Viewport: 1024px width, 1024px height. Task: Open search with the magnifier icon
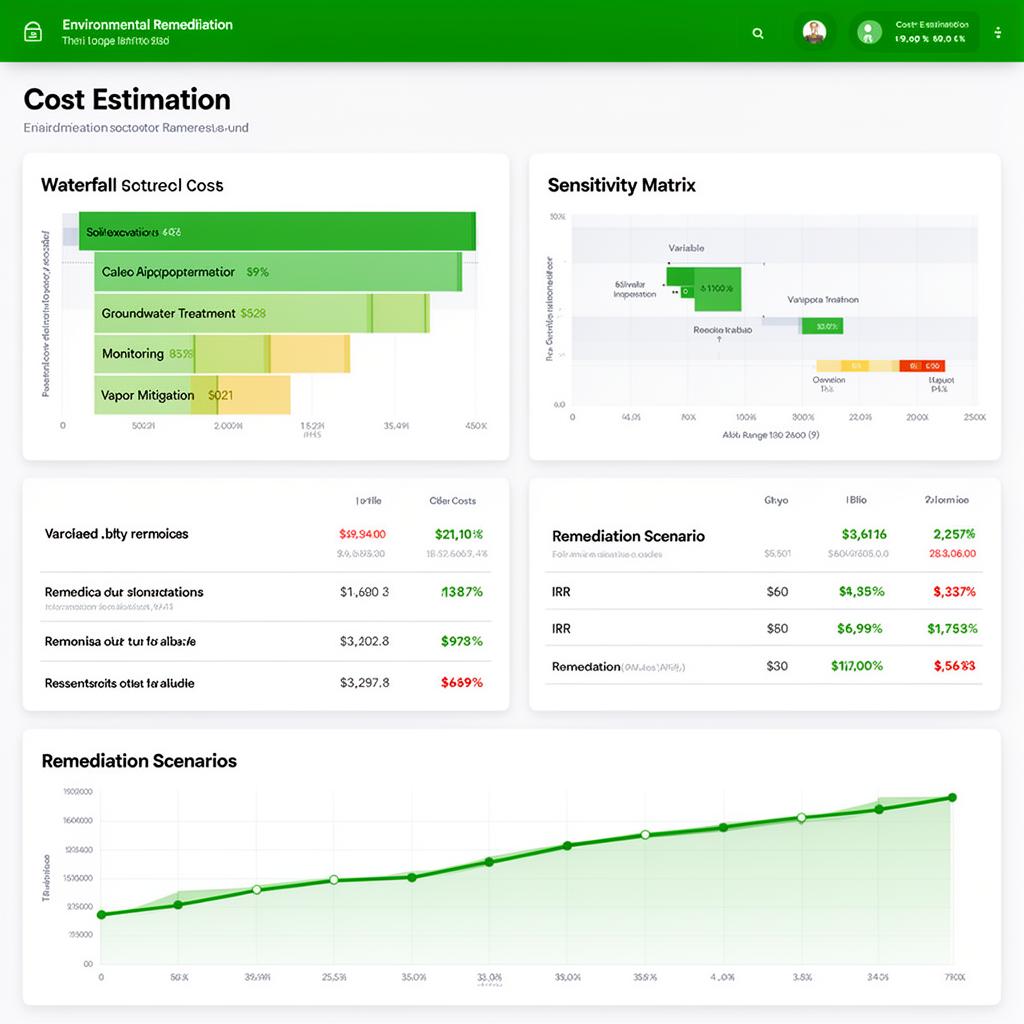758,33
